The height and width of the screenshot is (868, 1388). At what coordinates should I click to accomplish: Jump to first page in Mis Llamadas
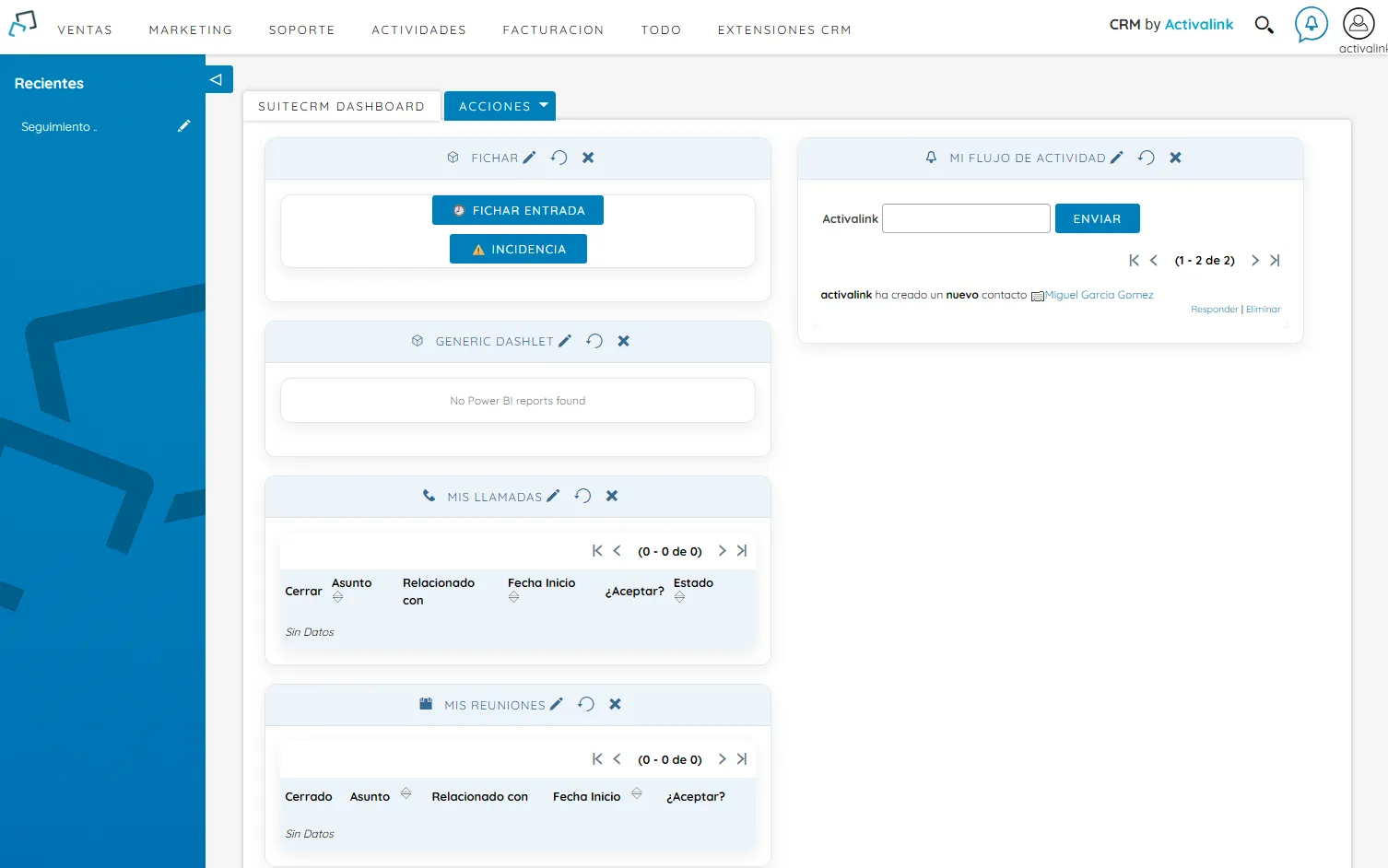click(597, 551)
